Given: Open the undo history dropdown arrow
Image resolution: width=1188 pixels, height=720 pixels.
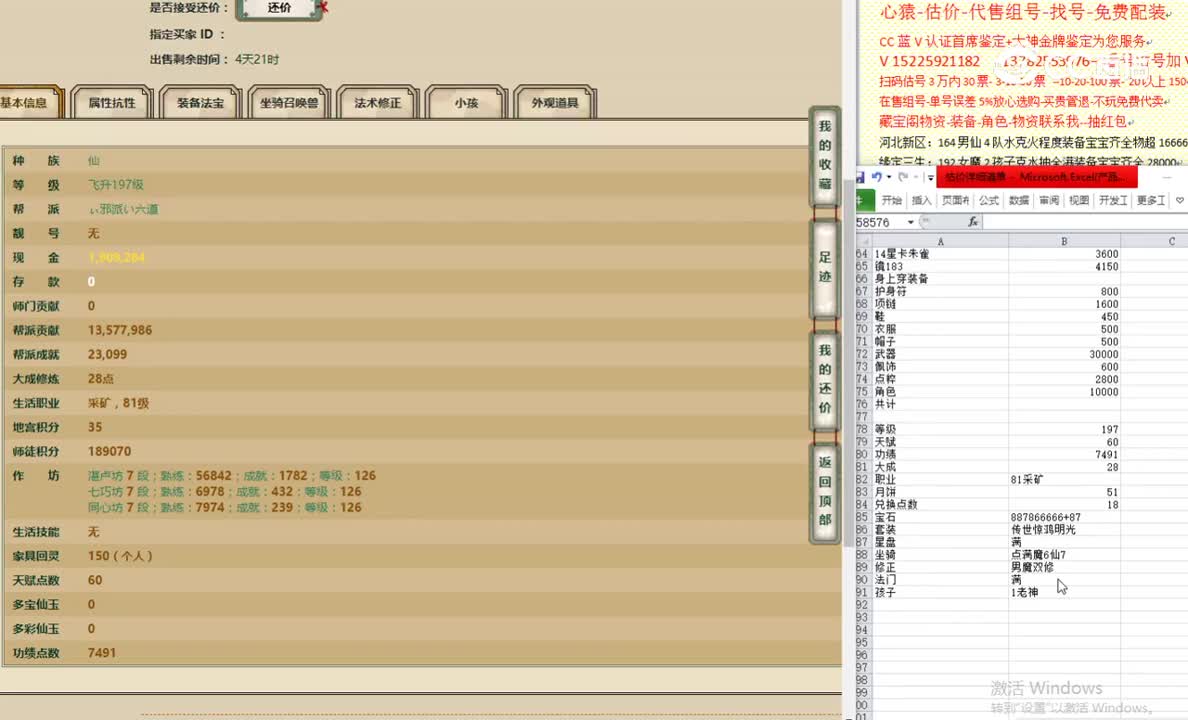Looking at the screenshot, I should point(888,178).
